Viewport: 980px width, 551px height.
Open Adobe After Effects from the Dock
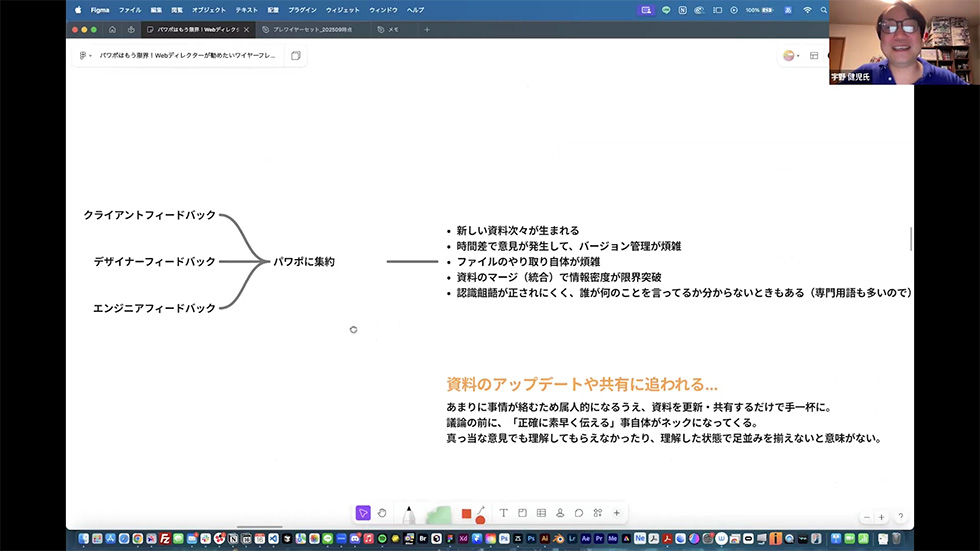pyautogui.click(x=585, y=539)
